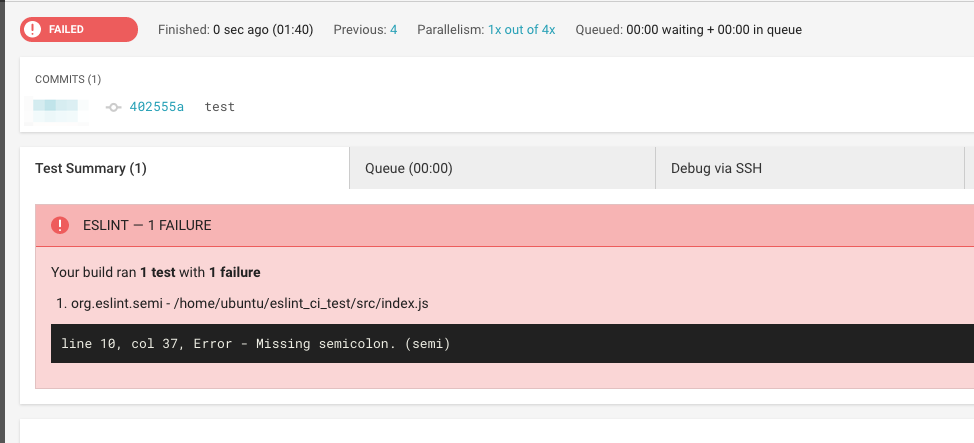Click the ESLINT — 1 FAILURE header

click(x=504, y=225)
